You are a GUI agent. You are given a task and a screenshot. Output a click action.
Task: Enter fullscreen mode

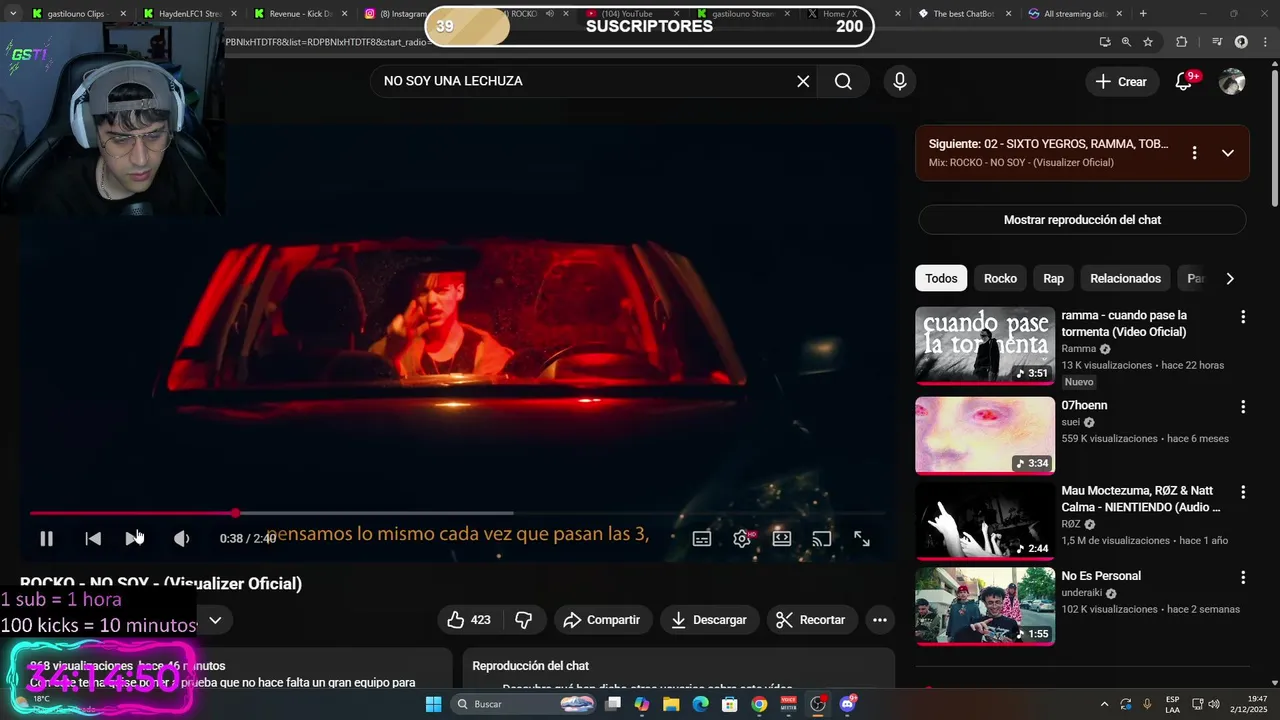point(862,539)
